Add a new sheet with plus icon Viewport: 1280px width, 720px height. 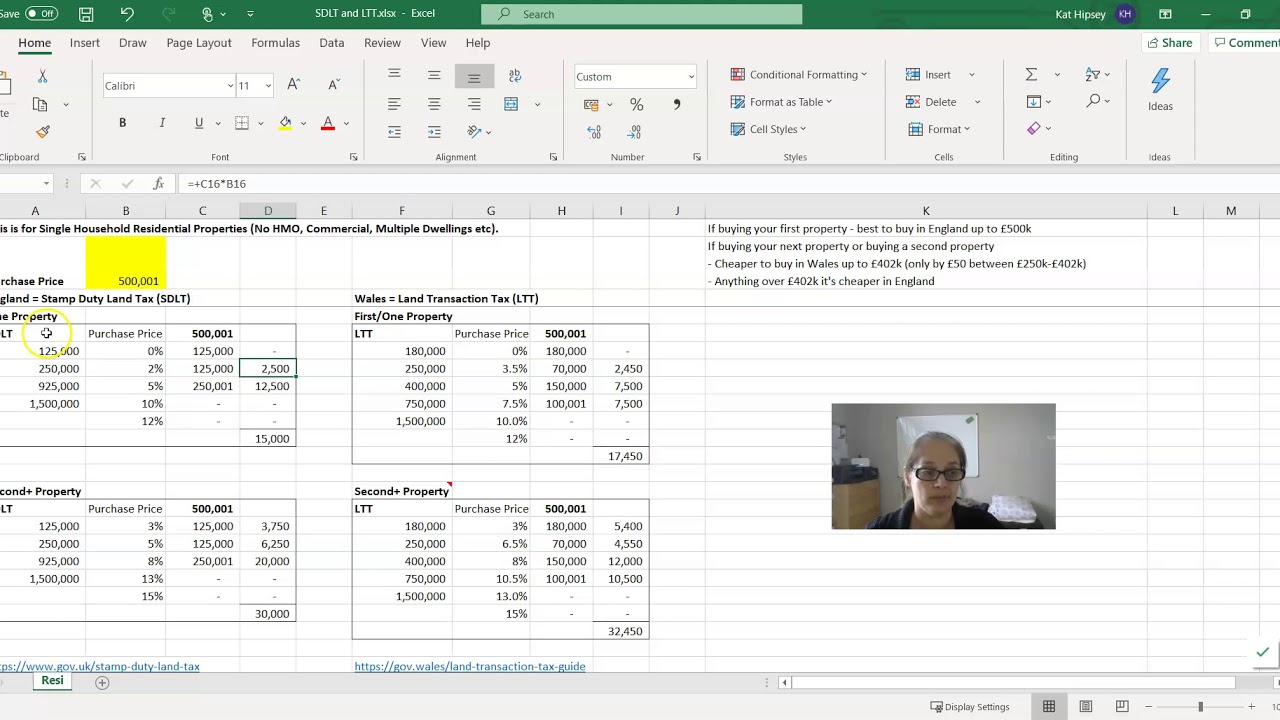pos(102,682)
